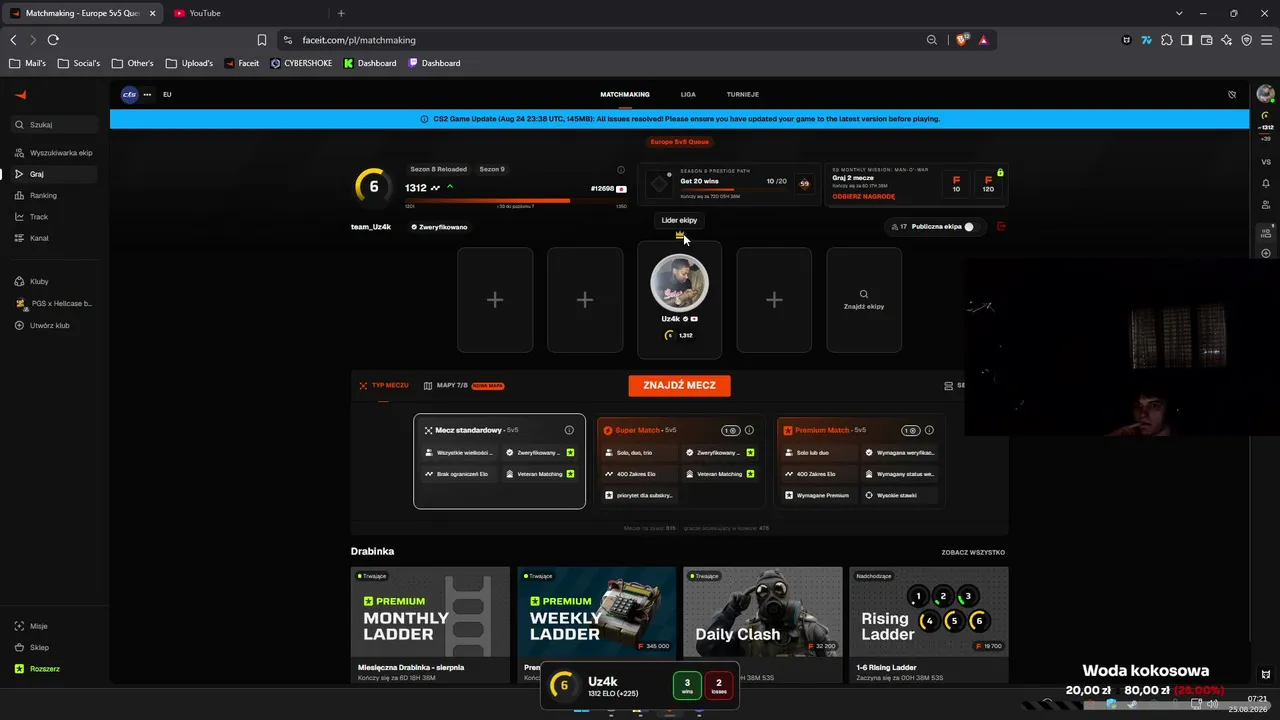
Task: Open the notifications bell in right panel
Action: [x=1266, y=183]
